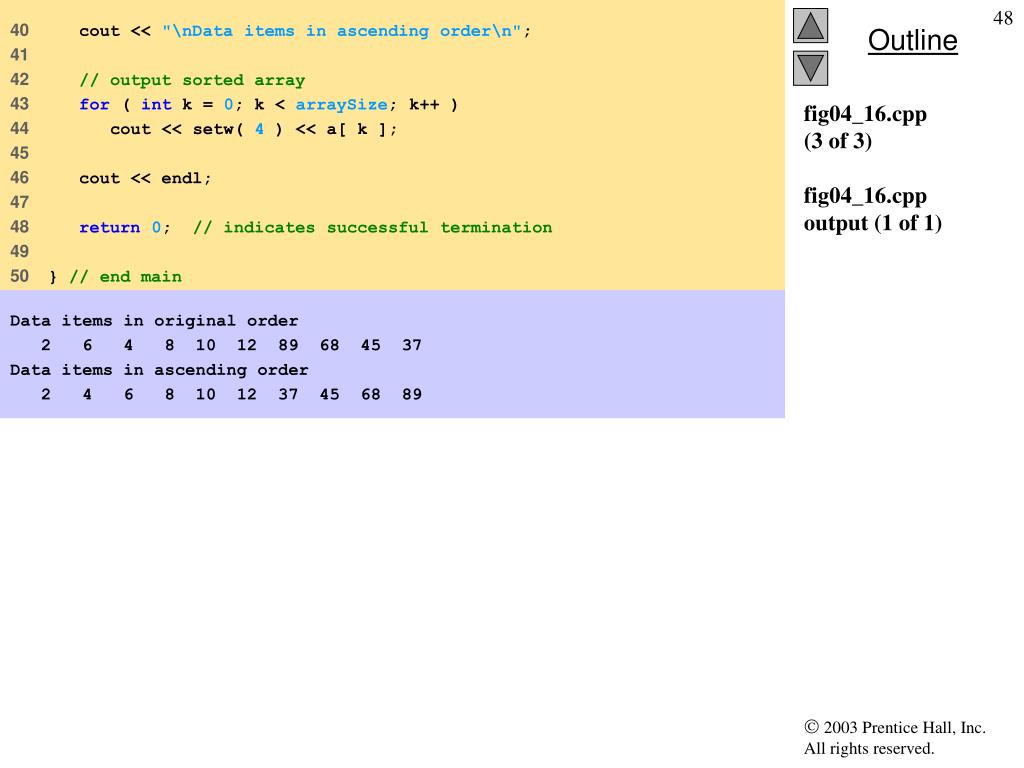The height and width of the screenshot is (768, 1024).
Task: Click the "All rights reserved." text
Action: tap(868, 748)
